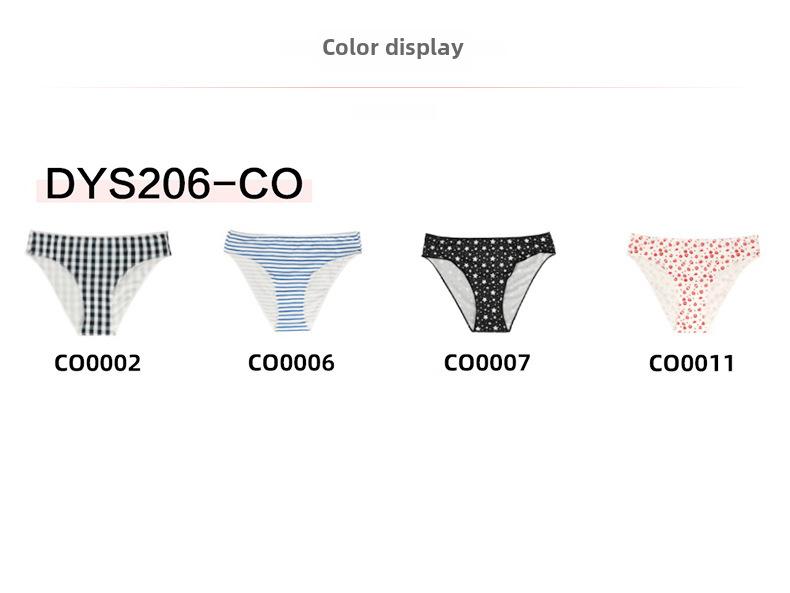The image size is (790, 593).
Task: Select the CO0006 color code label
Action: click(x=291, y=363)
